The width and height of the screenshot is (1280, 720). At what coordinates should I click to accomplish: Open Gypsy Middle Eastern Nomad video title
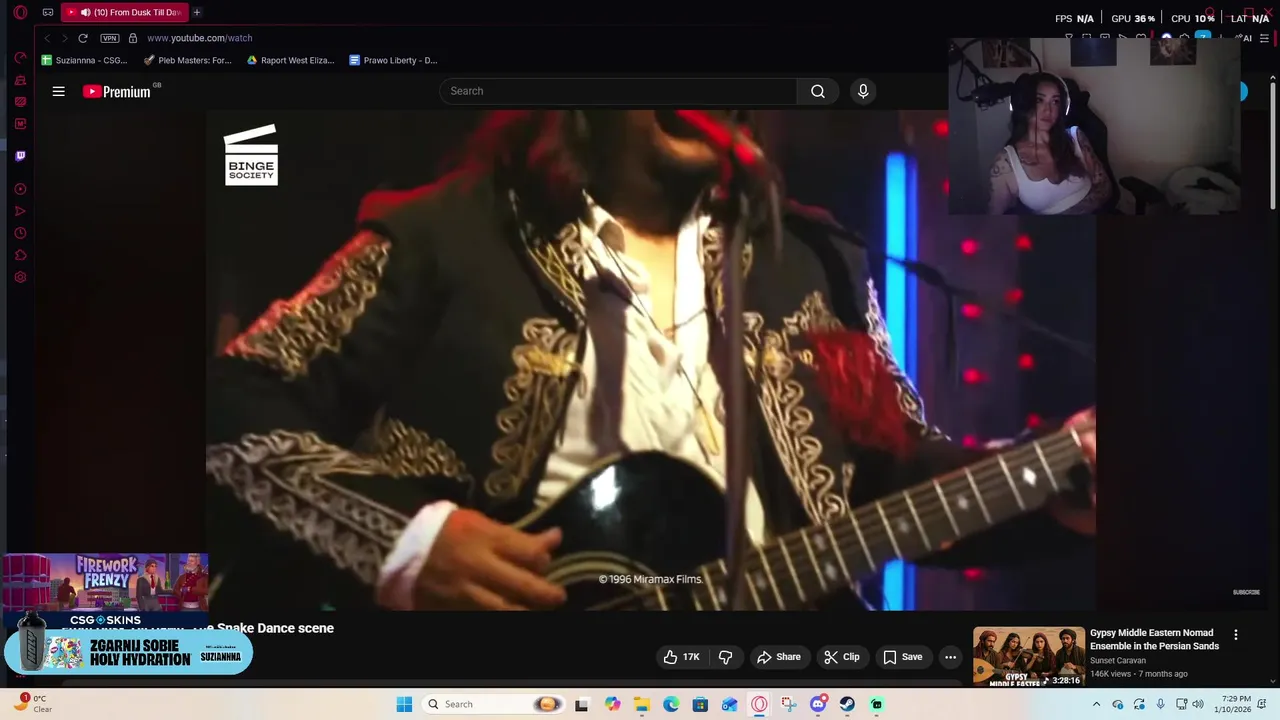point(1154,639)
